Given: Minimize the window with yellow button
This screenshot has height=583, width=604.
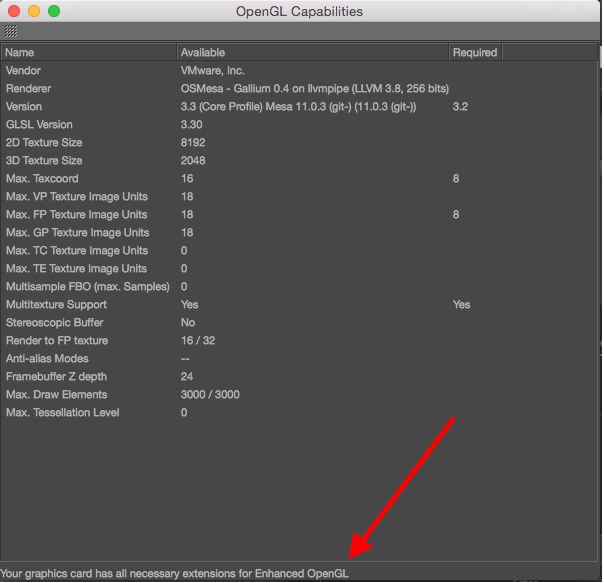Looking at the screenshot, I should [x=34, y=11].
